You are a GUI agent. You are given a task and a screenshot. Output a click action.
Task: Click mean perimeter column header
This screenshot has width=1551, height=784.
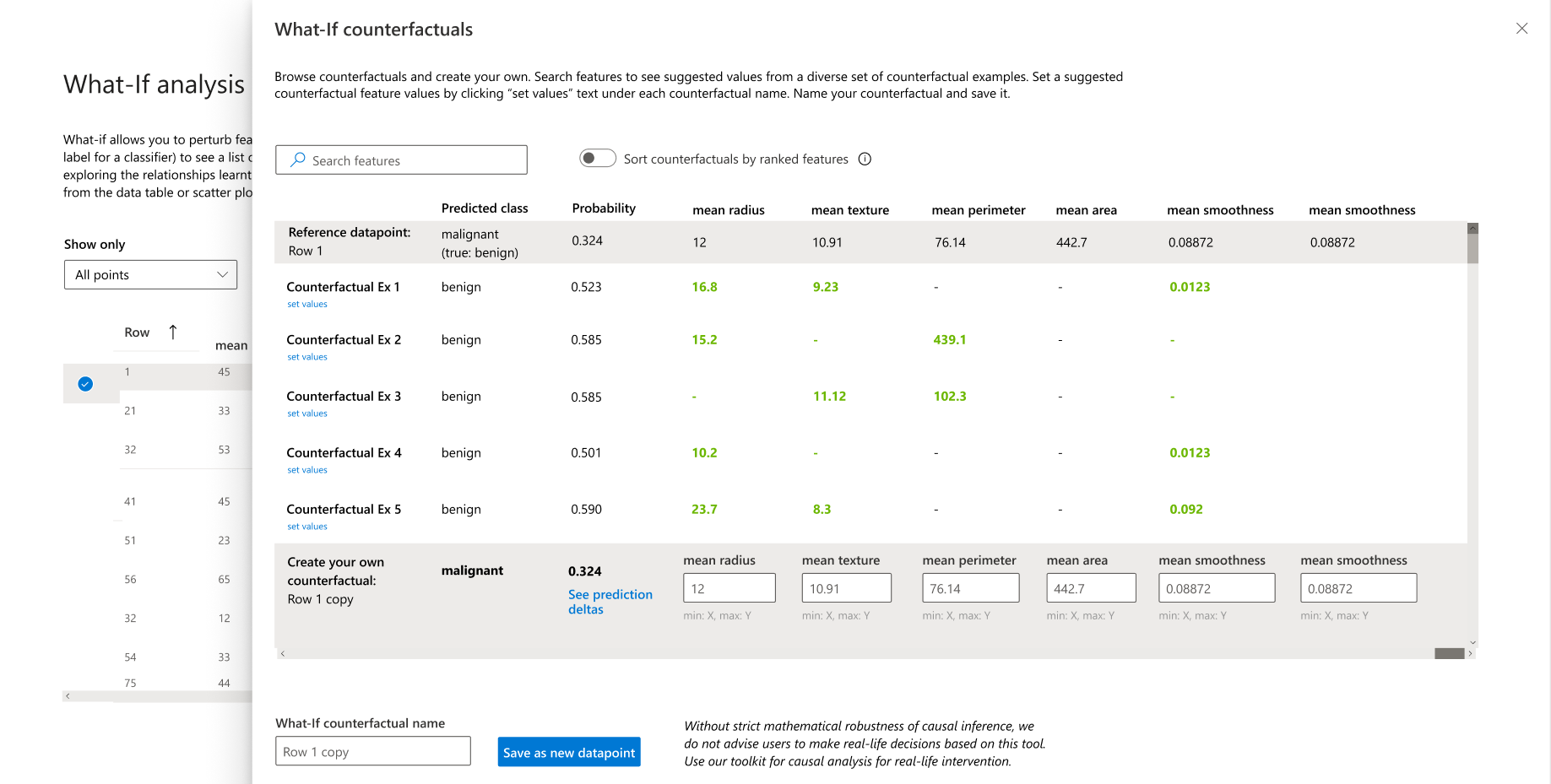[979, 210]
